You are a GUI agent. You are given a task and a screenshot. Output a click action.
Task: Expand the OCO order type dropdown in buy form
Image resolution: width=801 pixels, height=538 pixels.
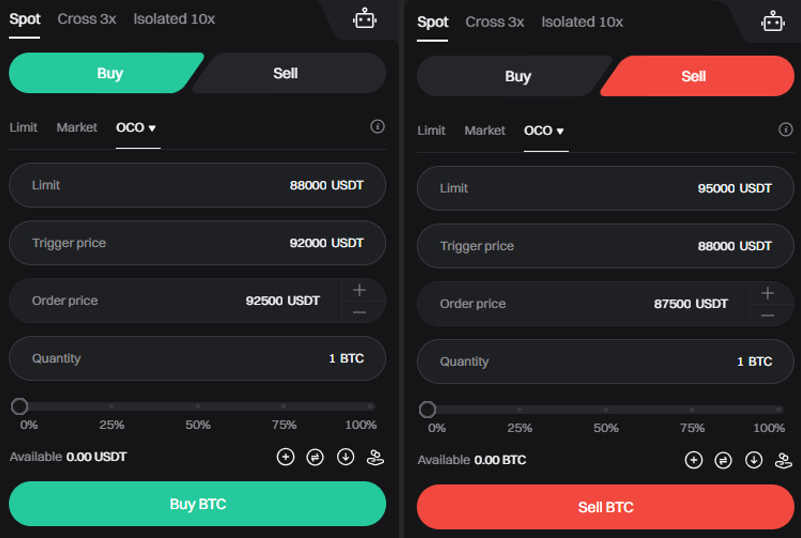point(137,128)
